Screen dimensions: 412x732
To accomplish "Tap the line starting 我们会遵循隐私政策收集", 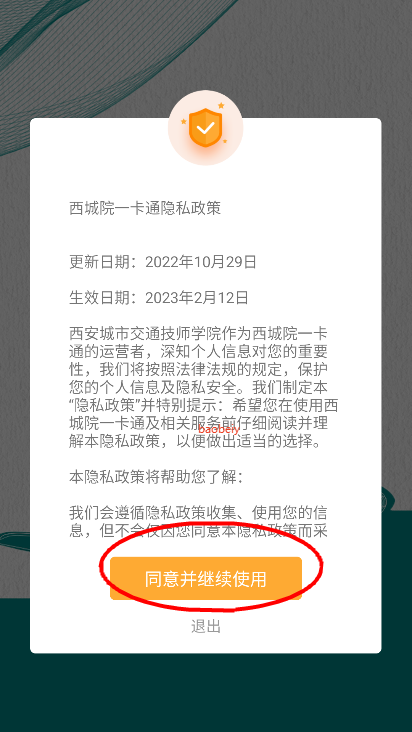I will pos(198,513).
